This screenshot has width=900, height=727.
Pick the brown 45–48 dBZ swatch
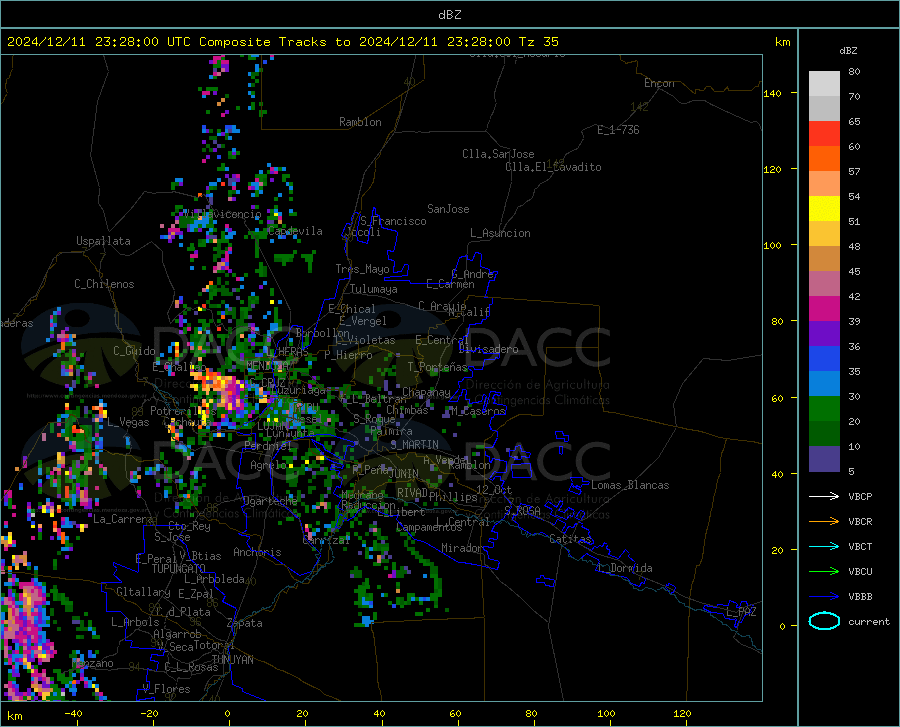click(x=824, y=259)
